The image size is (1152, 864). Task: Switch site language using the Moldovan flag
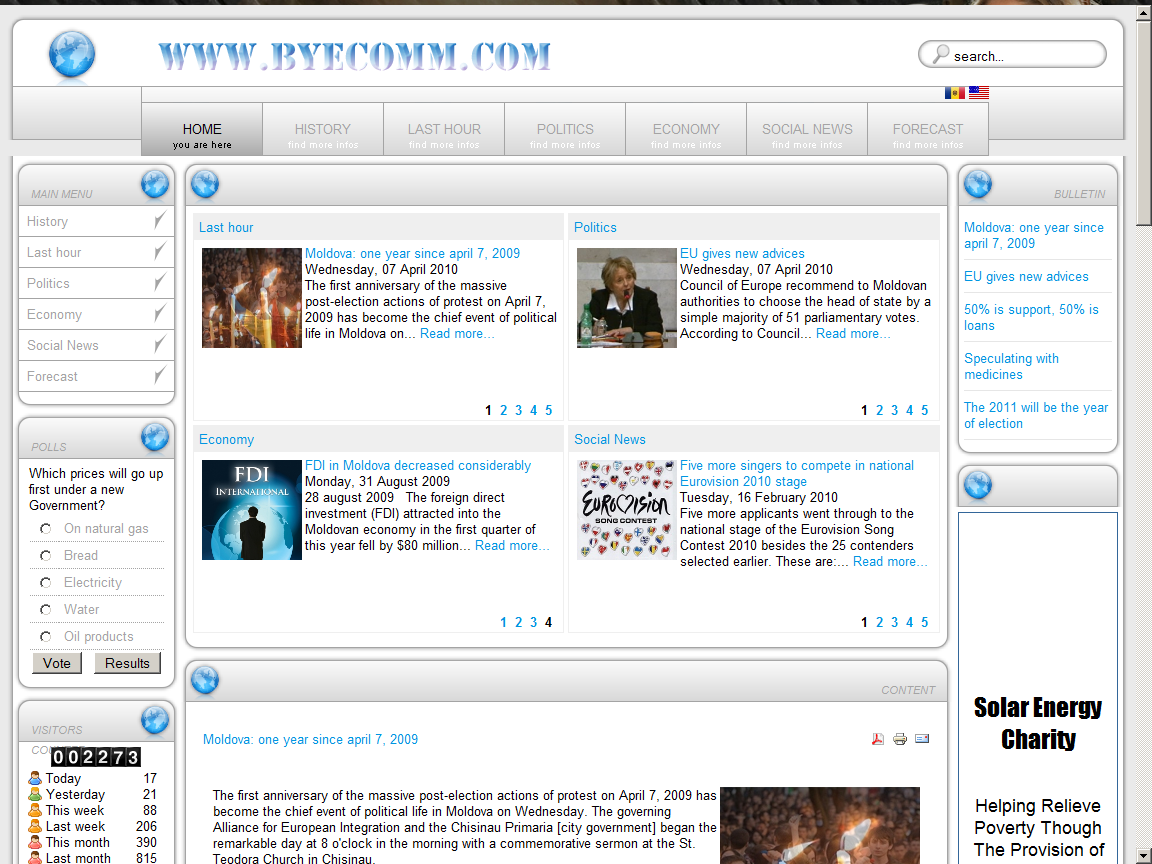tap(954, 92)
